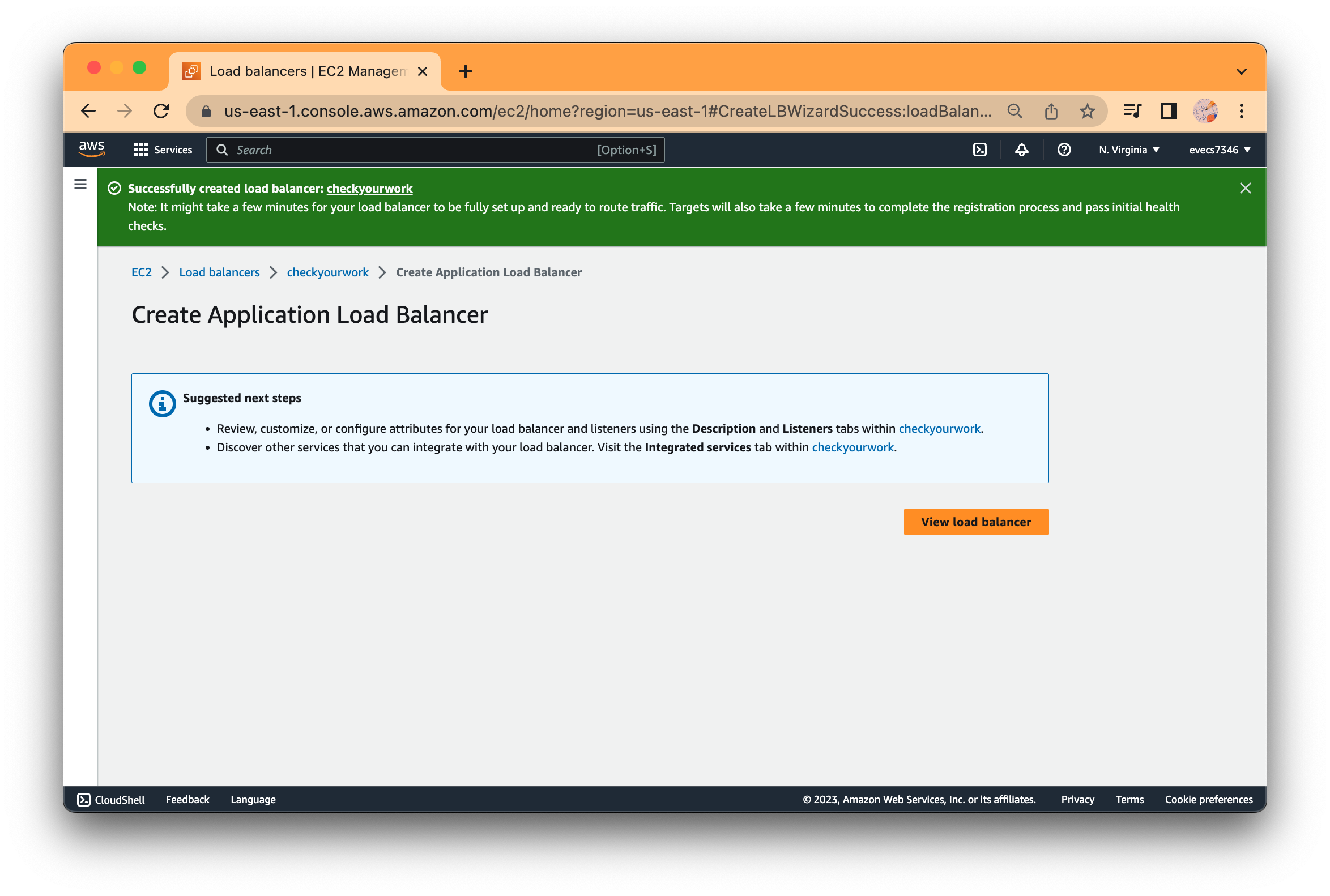The height and width of the screenshot is (896, 1330).
Task: Click the notifications bell icon
Action: point(1024,150)
